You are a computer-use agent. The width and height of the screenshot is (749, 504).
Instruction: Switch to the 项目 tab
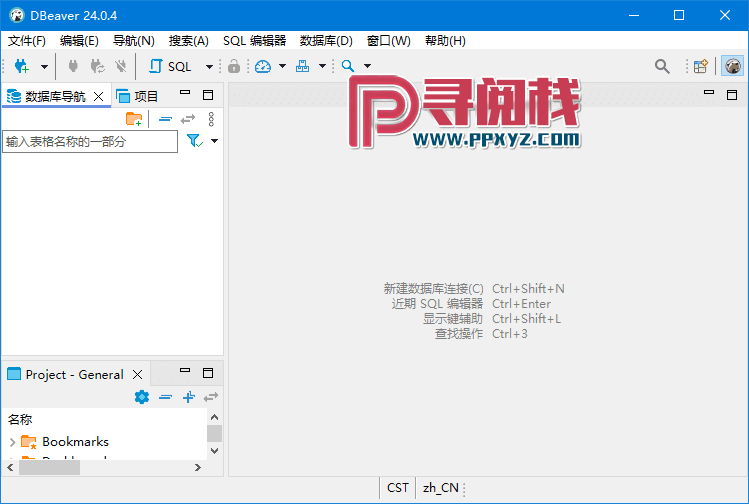pos(137,97)
